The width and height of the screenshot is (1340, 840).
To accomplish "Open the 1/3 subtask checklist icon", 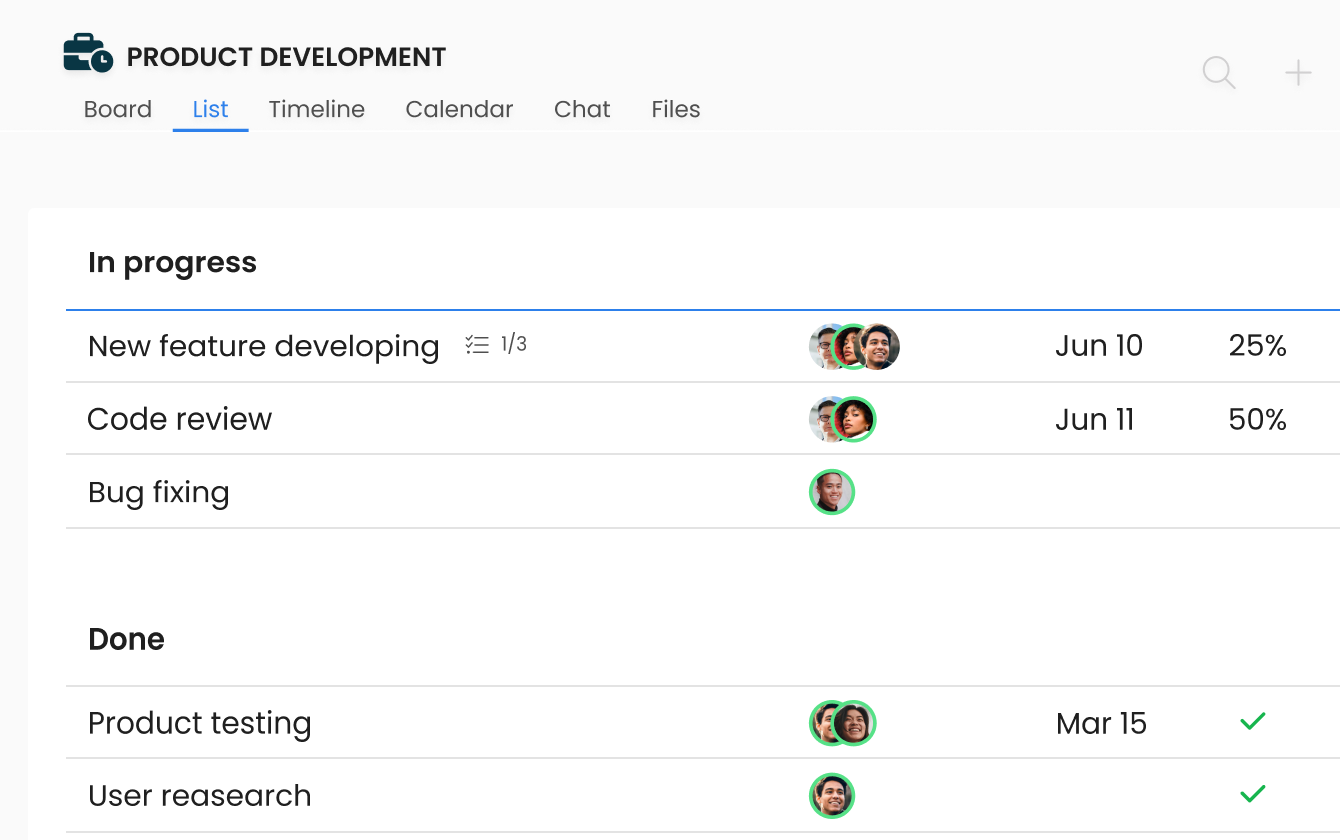I will (x=477, y=345).
